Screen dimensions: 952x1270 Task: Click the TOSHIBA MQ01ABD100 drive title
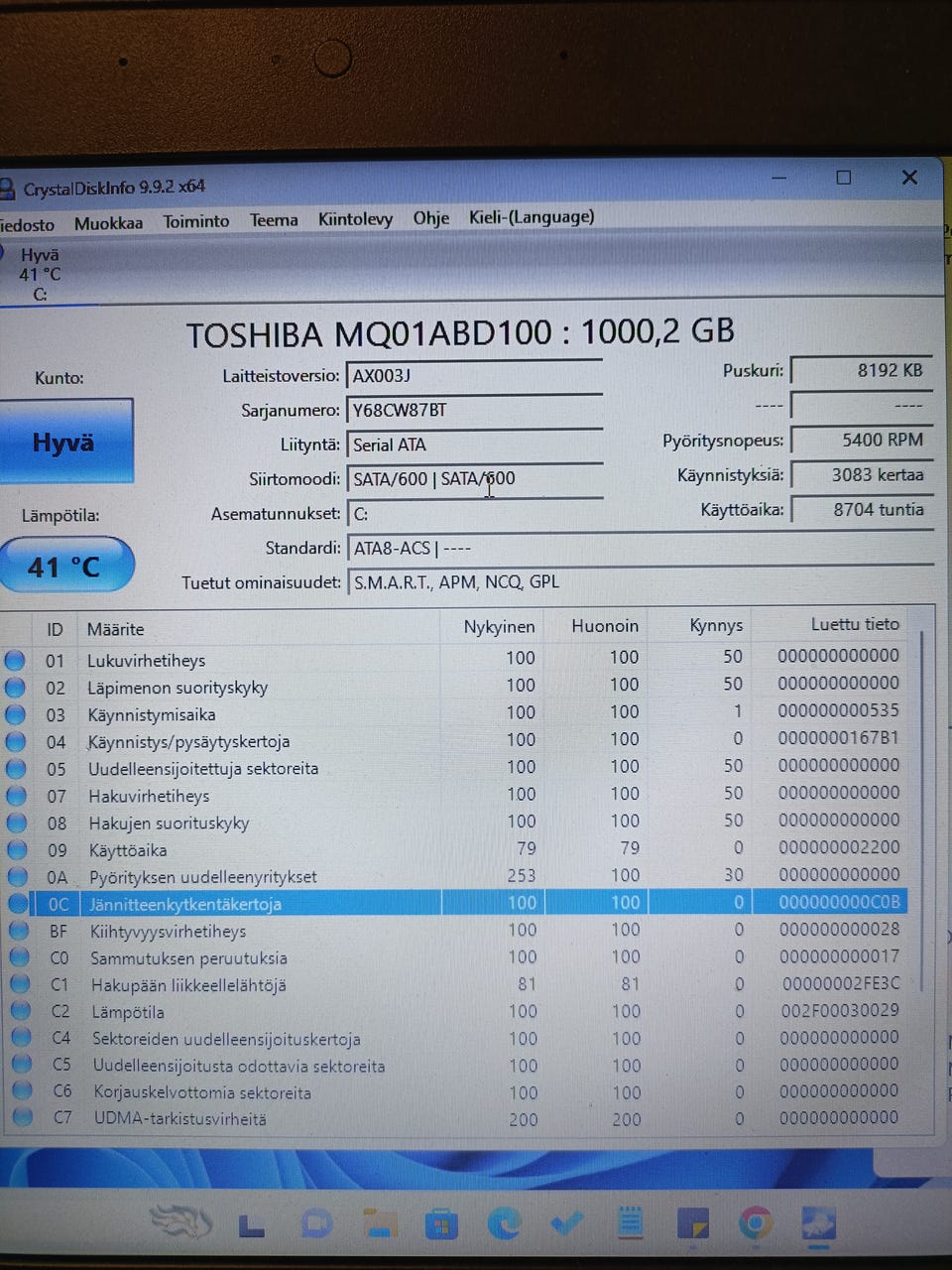click(460, 332)
